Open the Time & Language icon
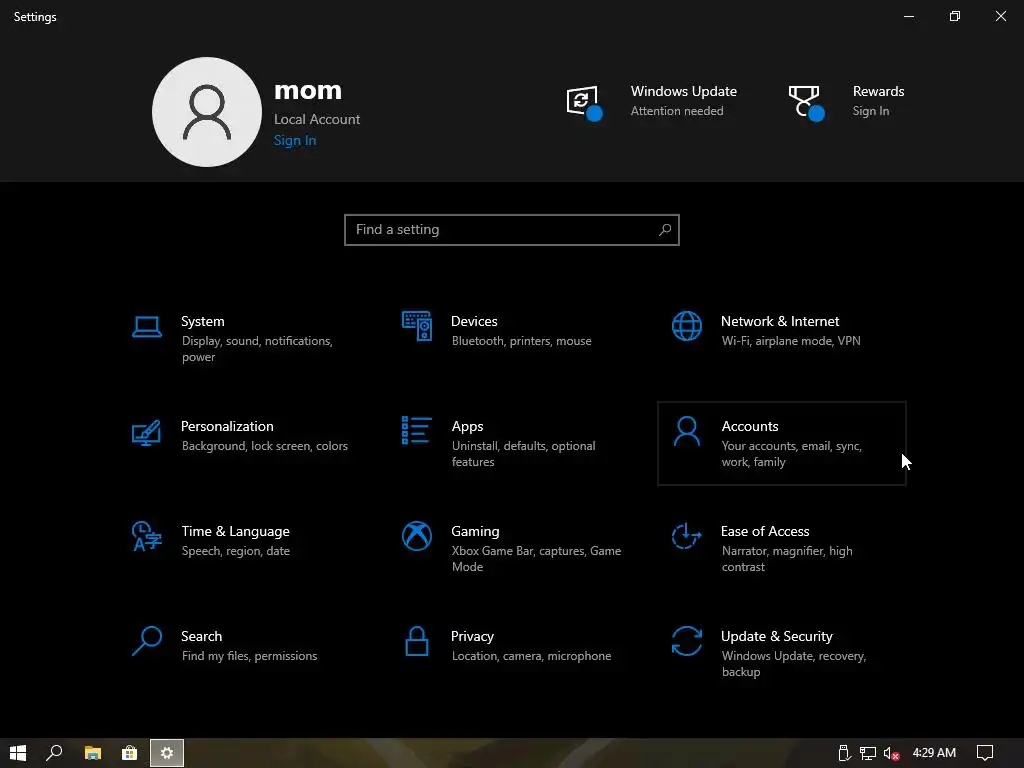Image resolution: width=1024 pixels, height=768 pixels. pyautogui.click(x=146, y=536)
